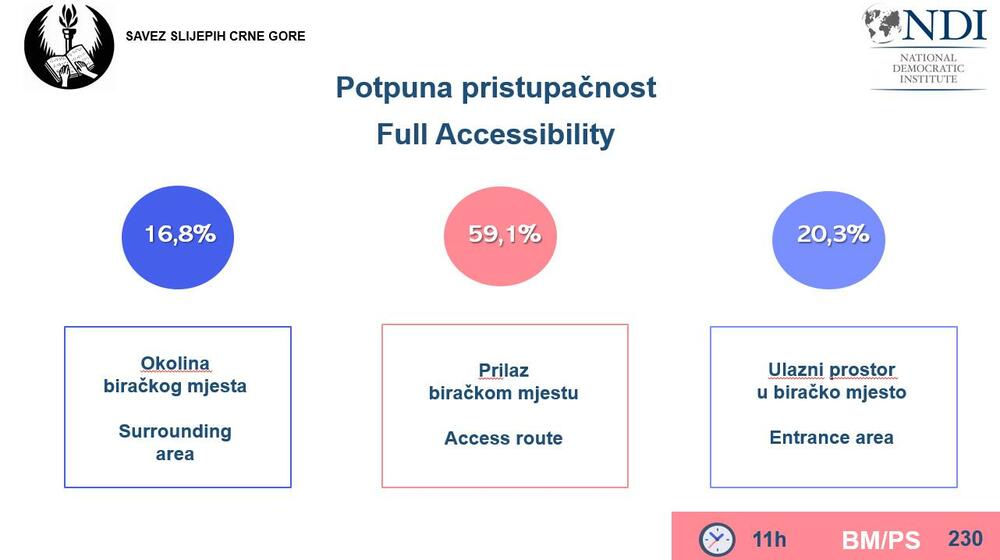
Task: Click the "BM/PS" label in footer
Action: point(880,541)
